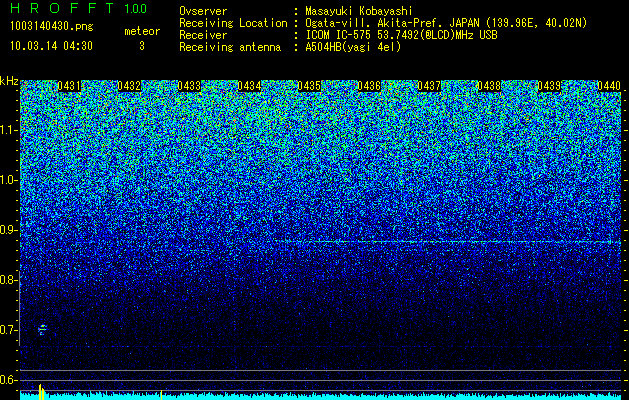629x400 pixels.
Task: Click the observer name Masayuki Kobayashi
Action: (x=359, y=11)
